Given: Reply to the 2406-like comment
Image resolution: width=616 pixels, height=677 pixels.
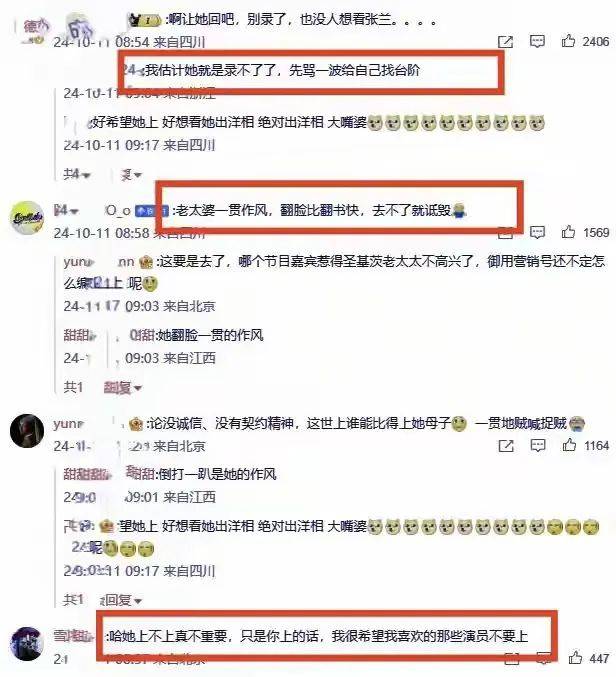Looking at the screenshot, I should point(537,41).
